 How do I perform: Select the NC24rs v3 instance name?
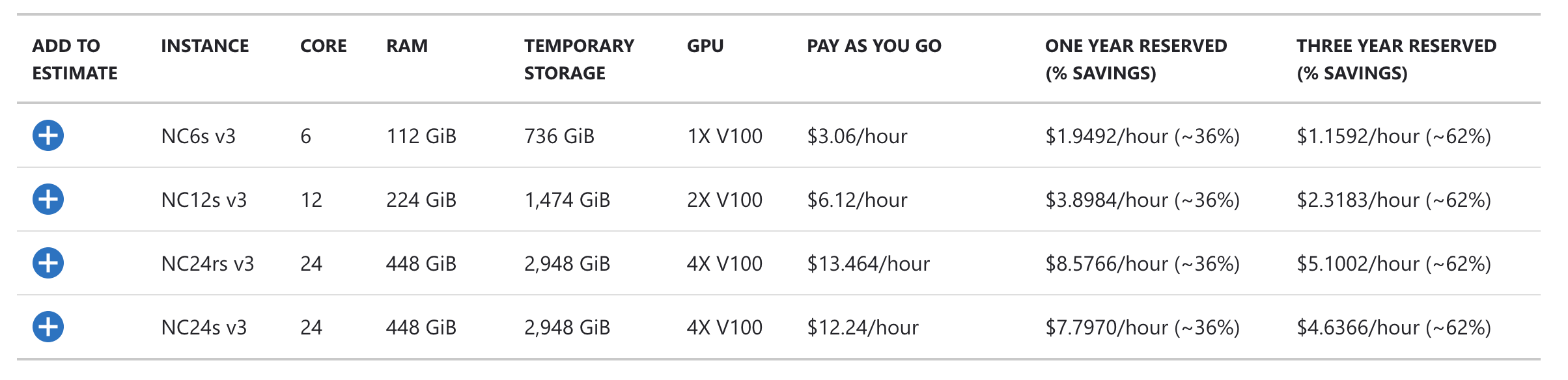click(x=207, y=264)
